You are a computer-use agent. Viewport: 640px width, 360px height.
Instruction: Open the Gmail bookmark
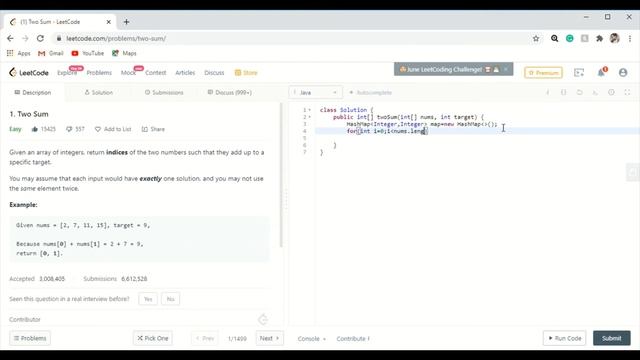point(51,53)
